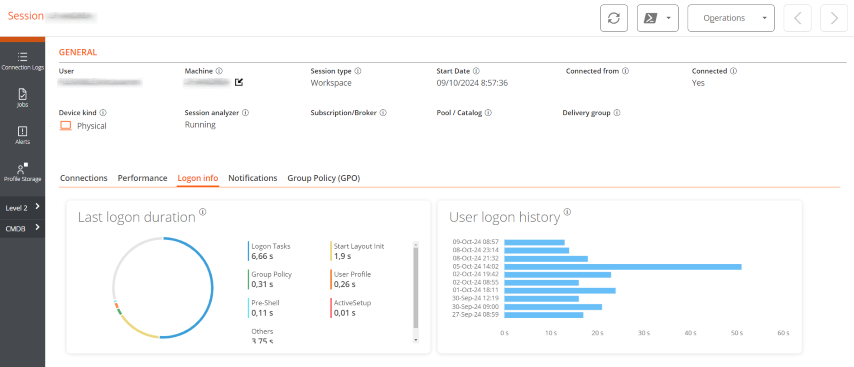Open the Profile Storage sidebar icon
This screenshot has height=367, width=854.
(22, 172)
